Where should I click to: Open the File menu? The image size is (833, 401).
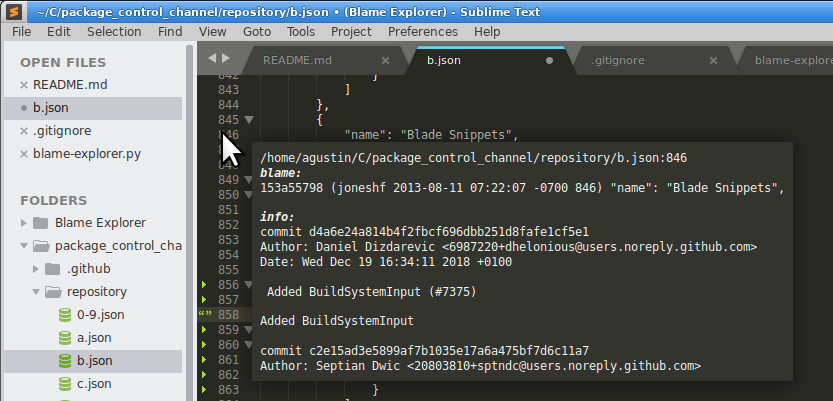pyautogui.click(x=21, y=32)
